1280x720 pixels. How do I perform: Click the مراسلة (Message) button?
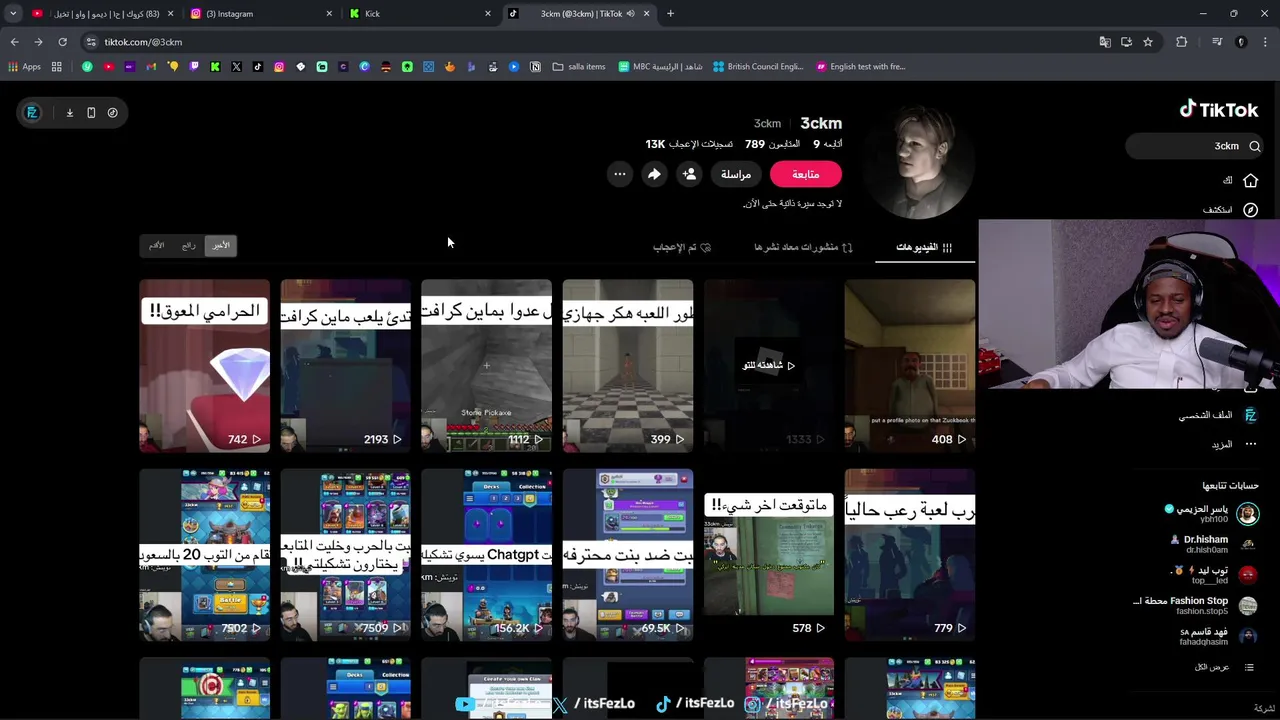click(736, 174)
